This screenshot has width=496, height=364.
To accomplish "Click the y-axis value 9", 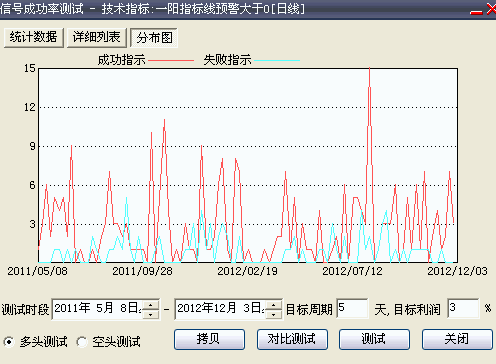I will tap(32, 146).
